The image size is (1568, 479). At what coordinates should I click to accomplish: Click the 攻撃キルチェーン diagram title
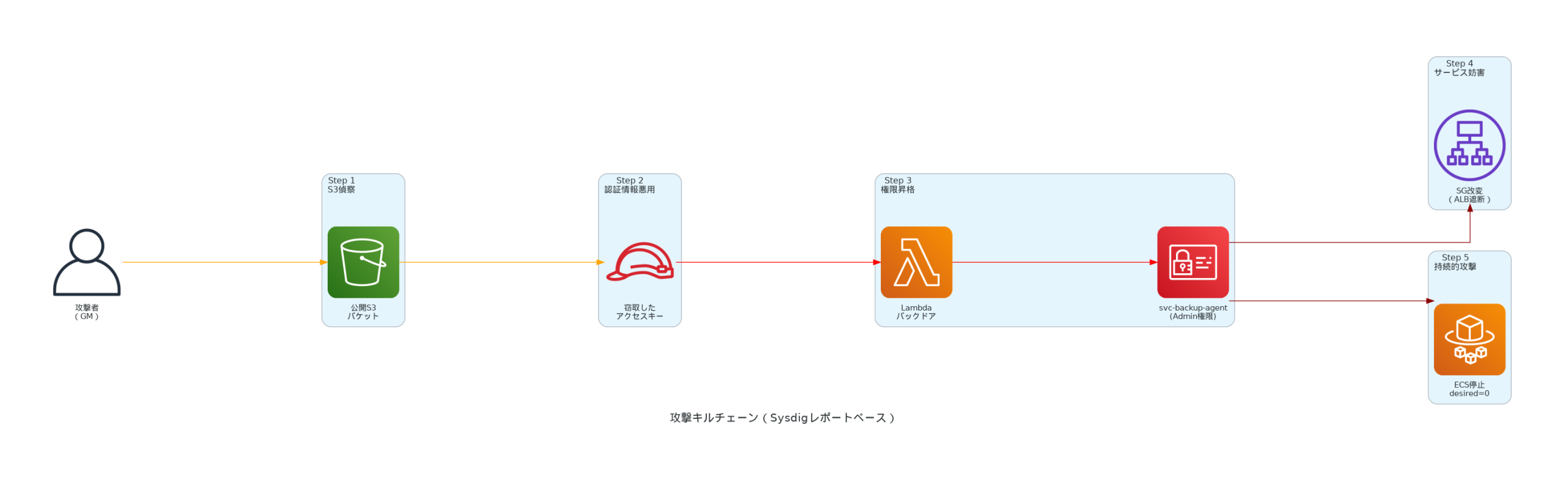(x=782, y=418)
